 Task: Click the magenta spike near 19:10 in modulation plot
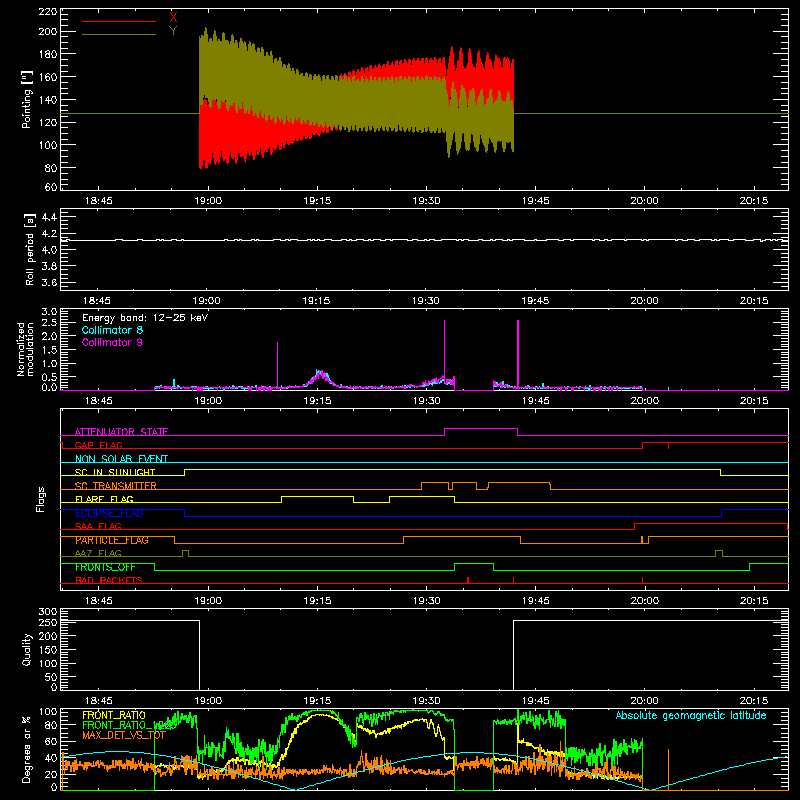click(x=278, y=365)
